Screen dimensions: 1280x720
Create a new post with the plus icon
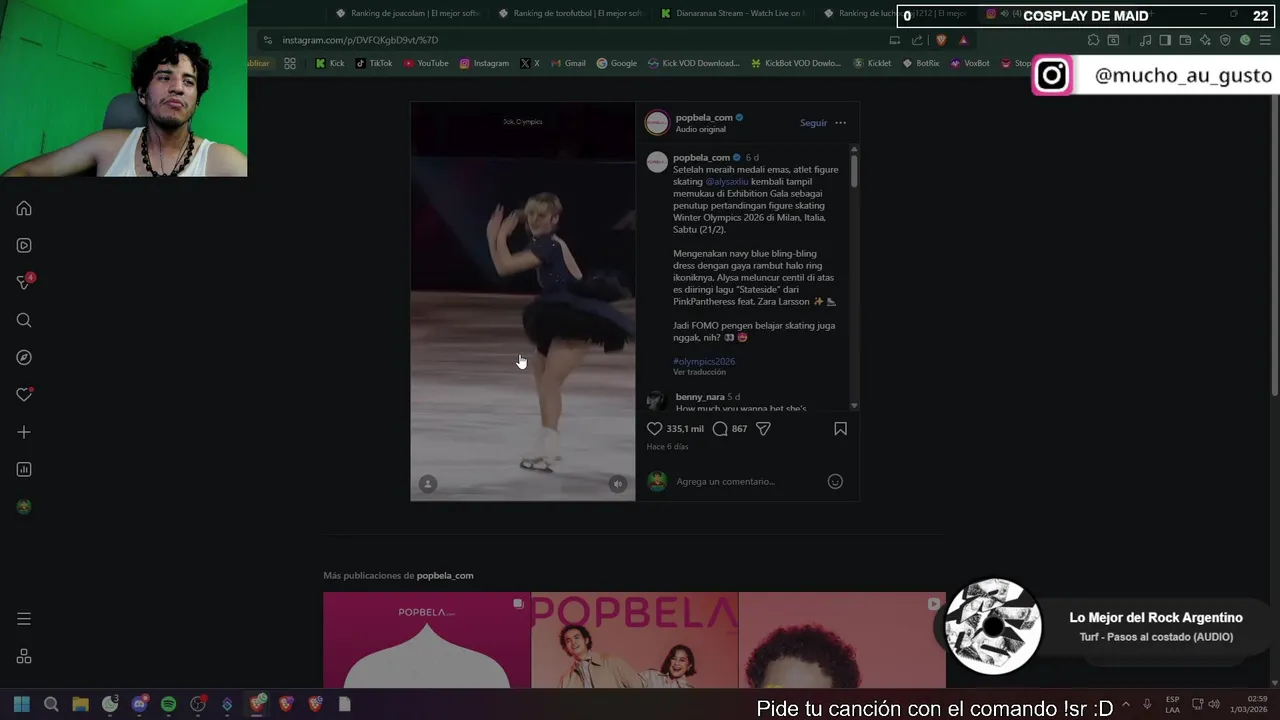[24, 432]
